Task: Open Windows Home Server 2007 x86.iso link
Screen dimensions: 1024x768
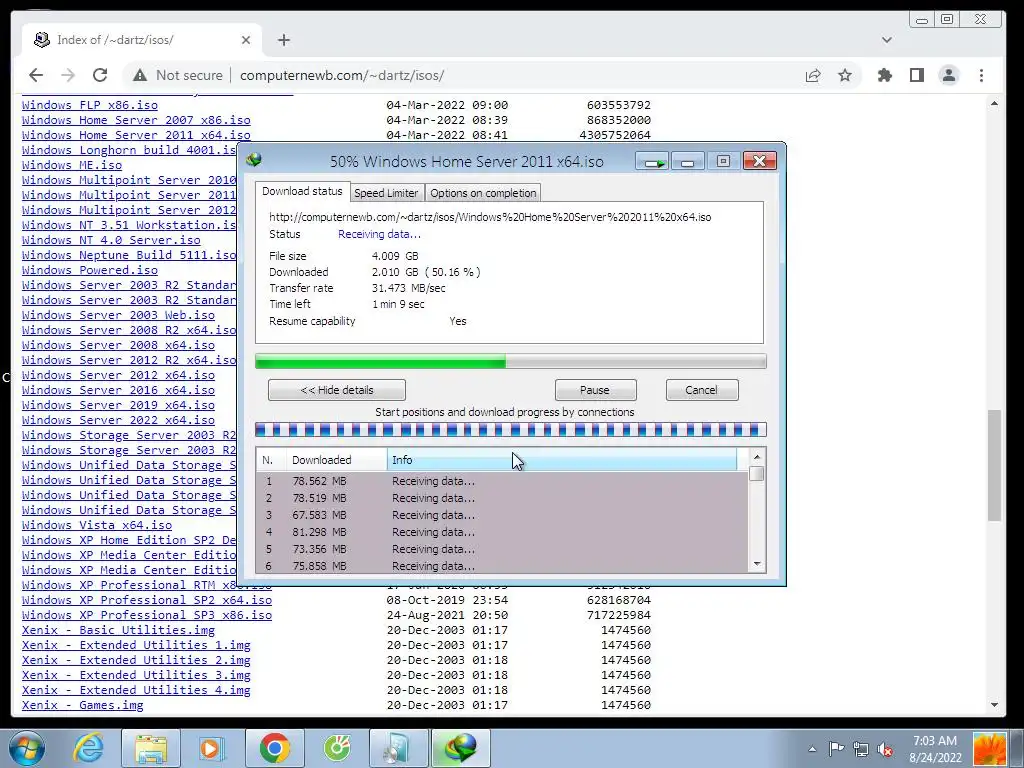Action: tap(136, 120)
